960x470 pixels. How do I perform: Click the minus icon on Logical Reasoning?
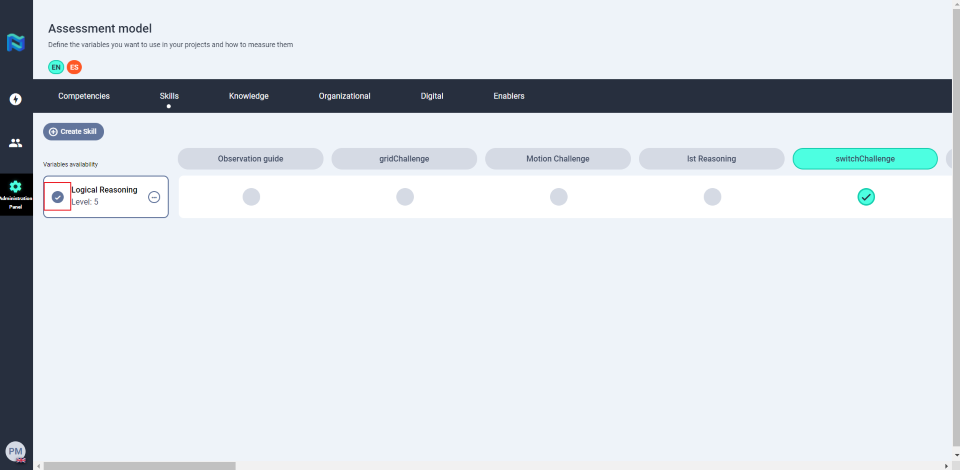(154, 197)
